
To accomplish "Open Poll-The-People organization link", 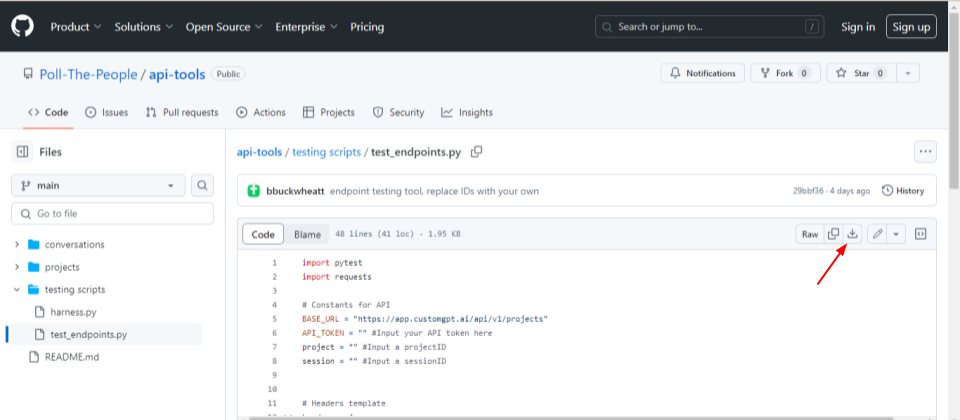I will pos(88,75).
